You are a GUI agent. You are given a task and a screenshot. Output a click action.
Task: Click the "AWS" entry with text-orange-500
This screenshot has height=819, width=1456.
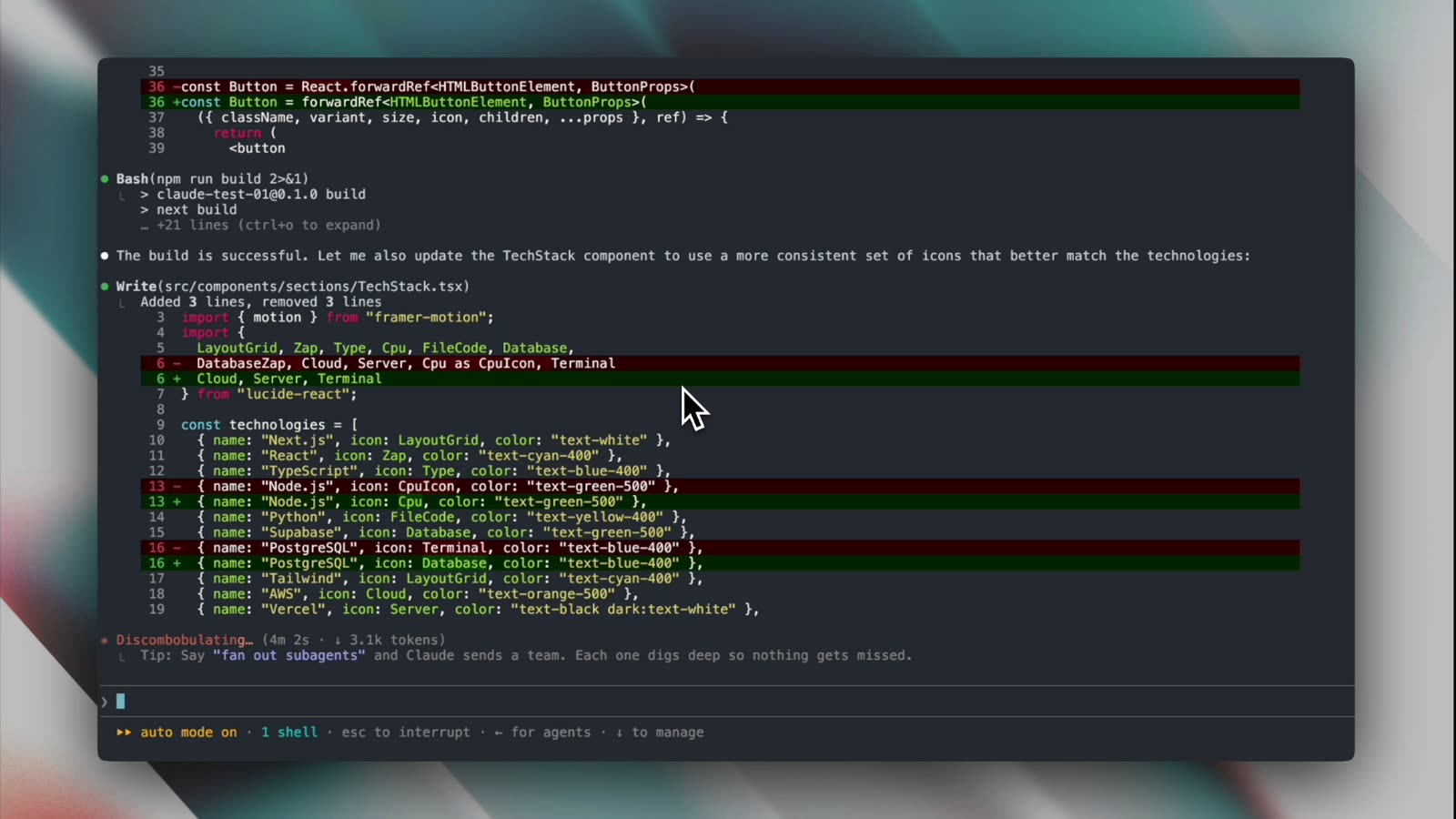418,594
